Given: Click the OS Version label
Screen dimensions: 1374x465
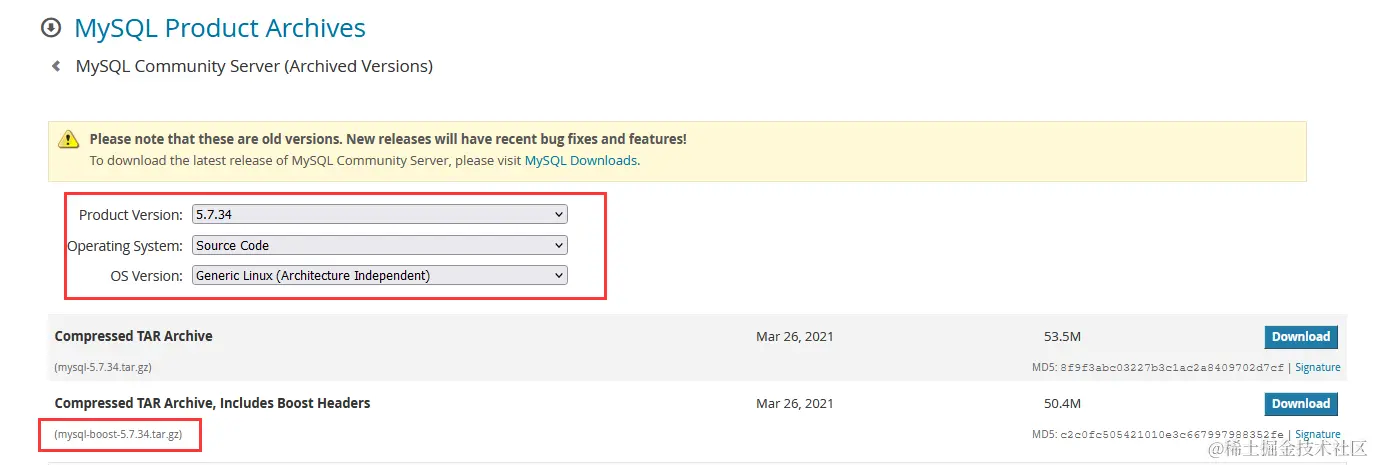Looking at the screenshot, I should (147, 276).
